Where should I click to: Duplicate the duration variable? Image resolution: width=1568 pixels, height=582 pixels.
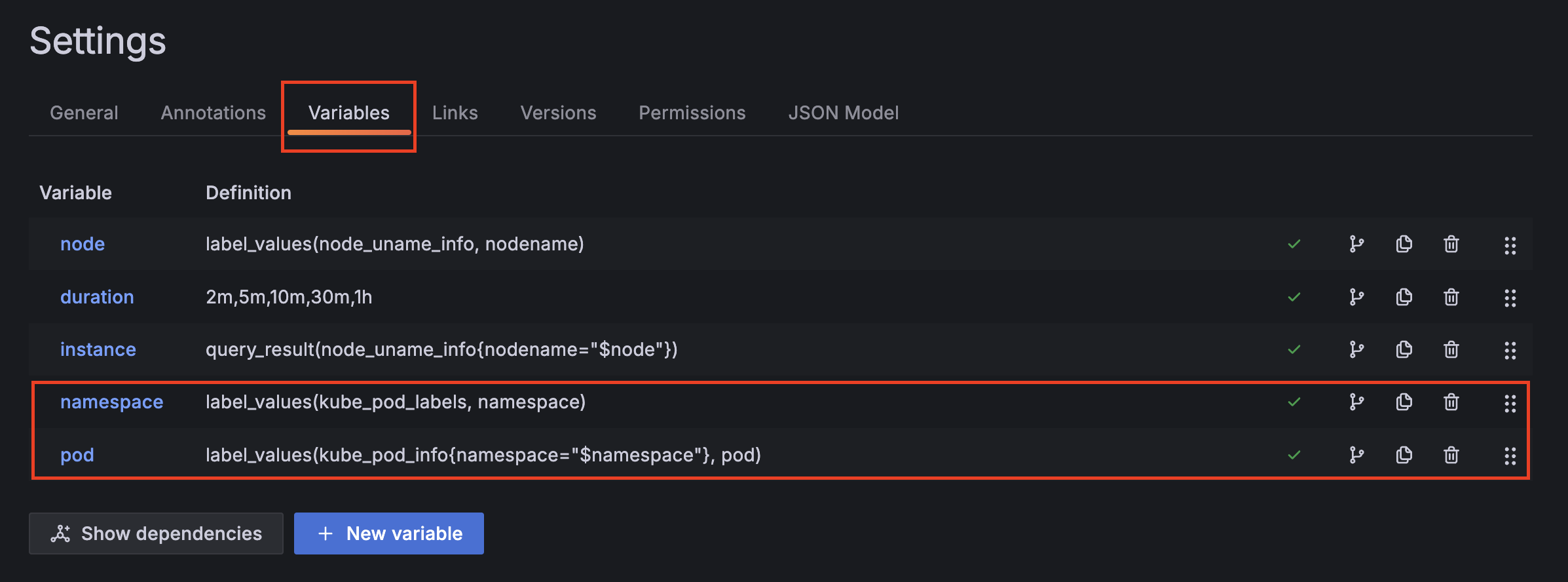click(x=1404, y=297)
